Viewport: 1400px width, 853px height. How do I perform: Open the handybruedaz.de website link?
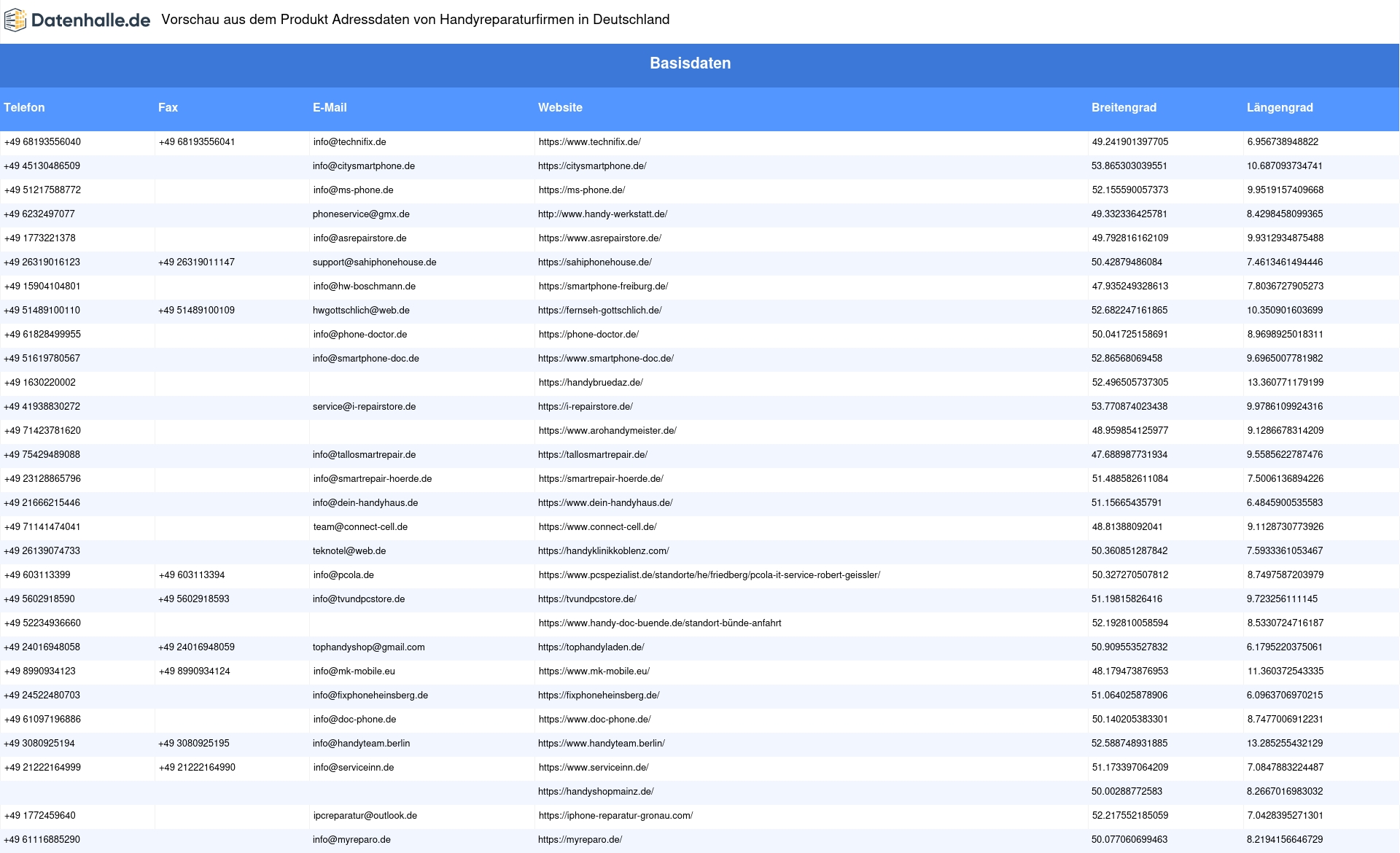[591, 383]
